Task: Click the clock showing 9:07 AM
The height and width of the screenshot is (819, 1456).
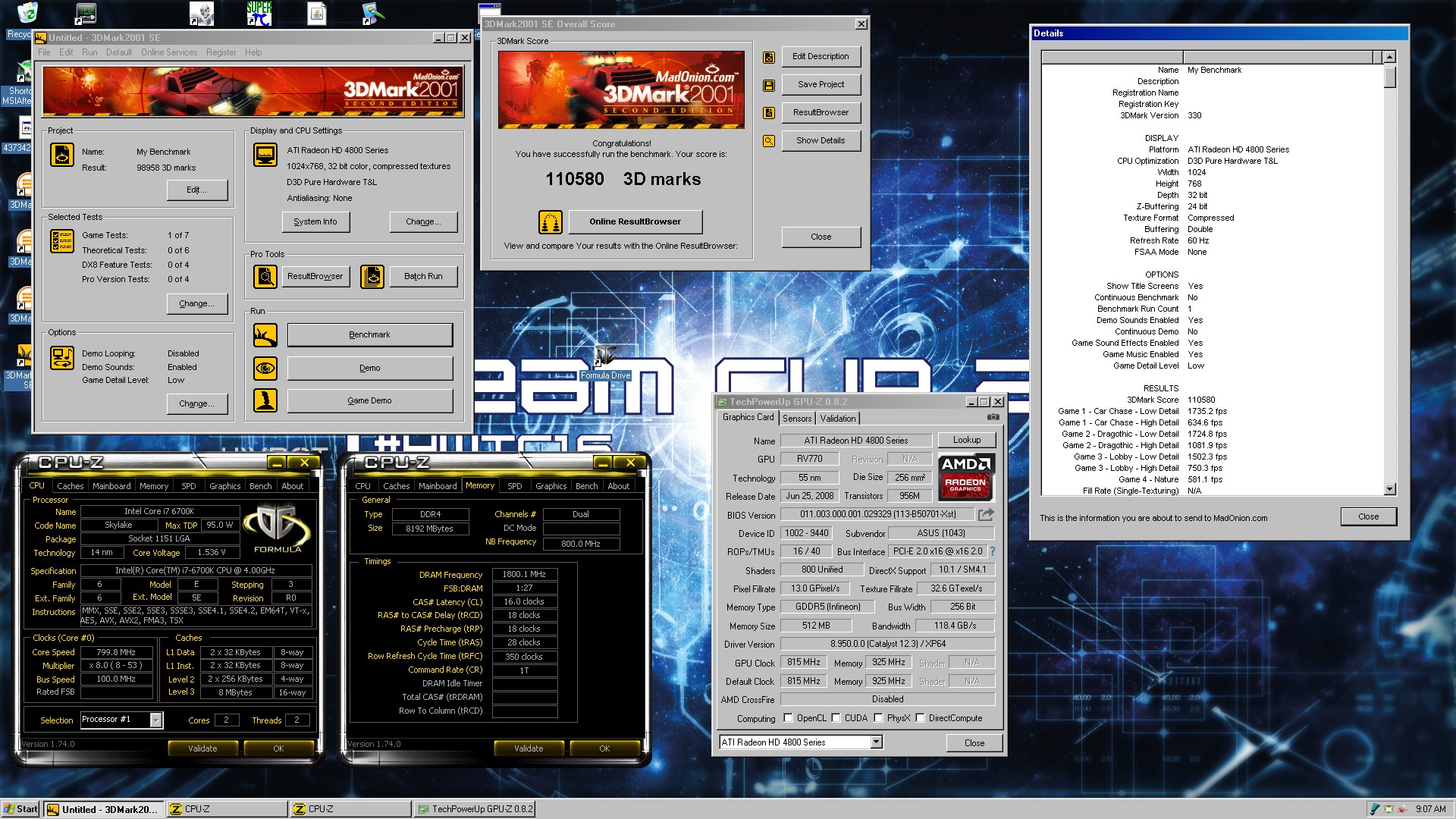Action: [1431, 809]
